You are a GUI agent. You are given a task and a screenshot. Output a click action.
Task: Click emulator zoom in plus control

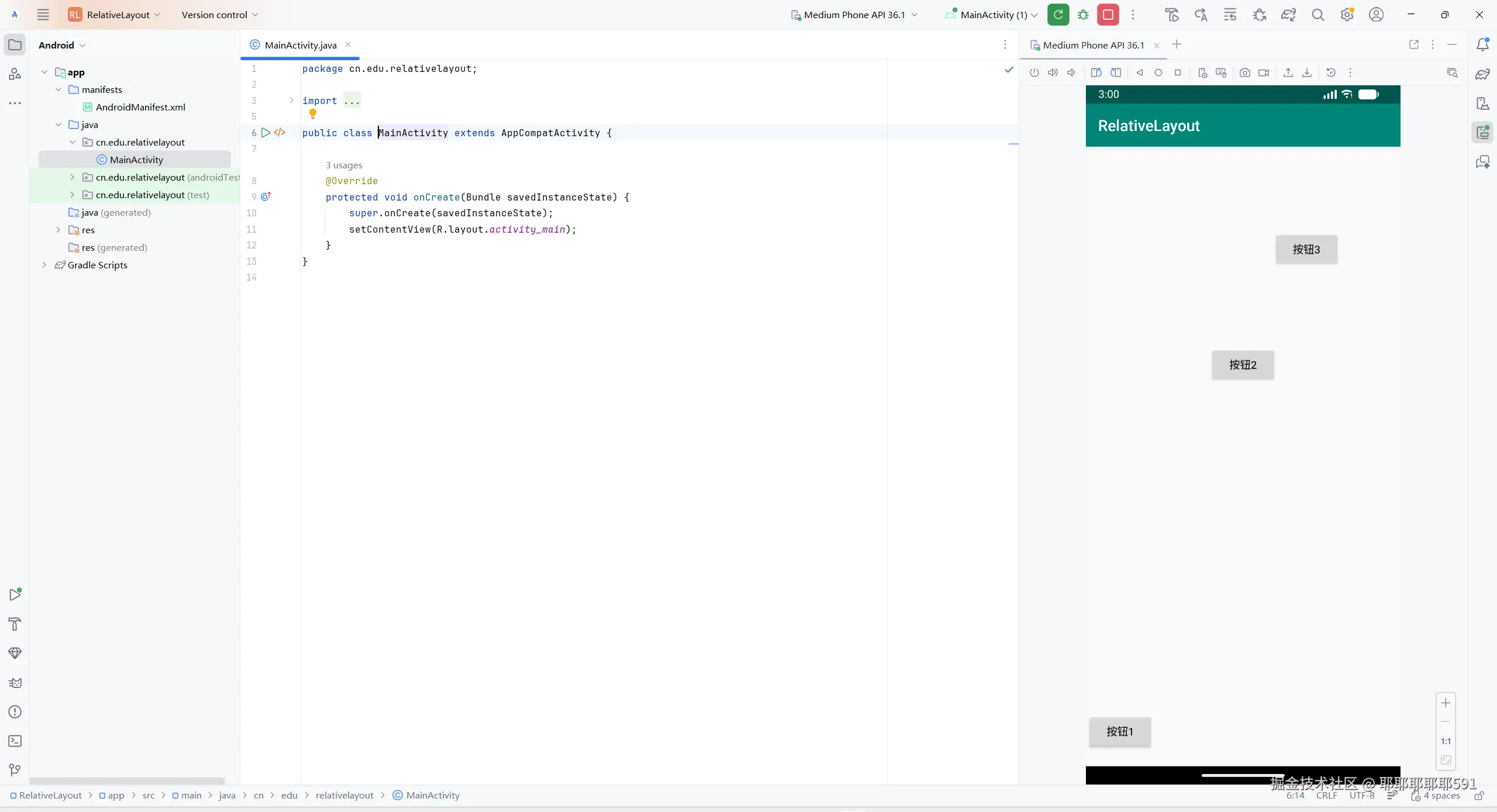[x=1446, y=703]
